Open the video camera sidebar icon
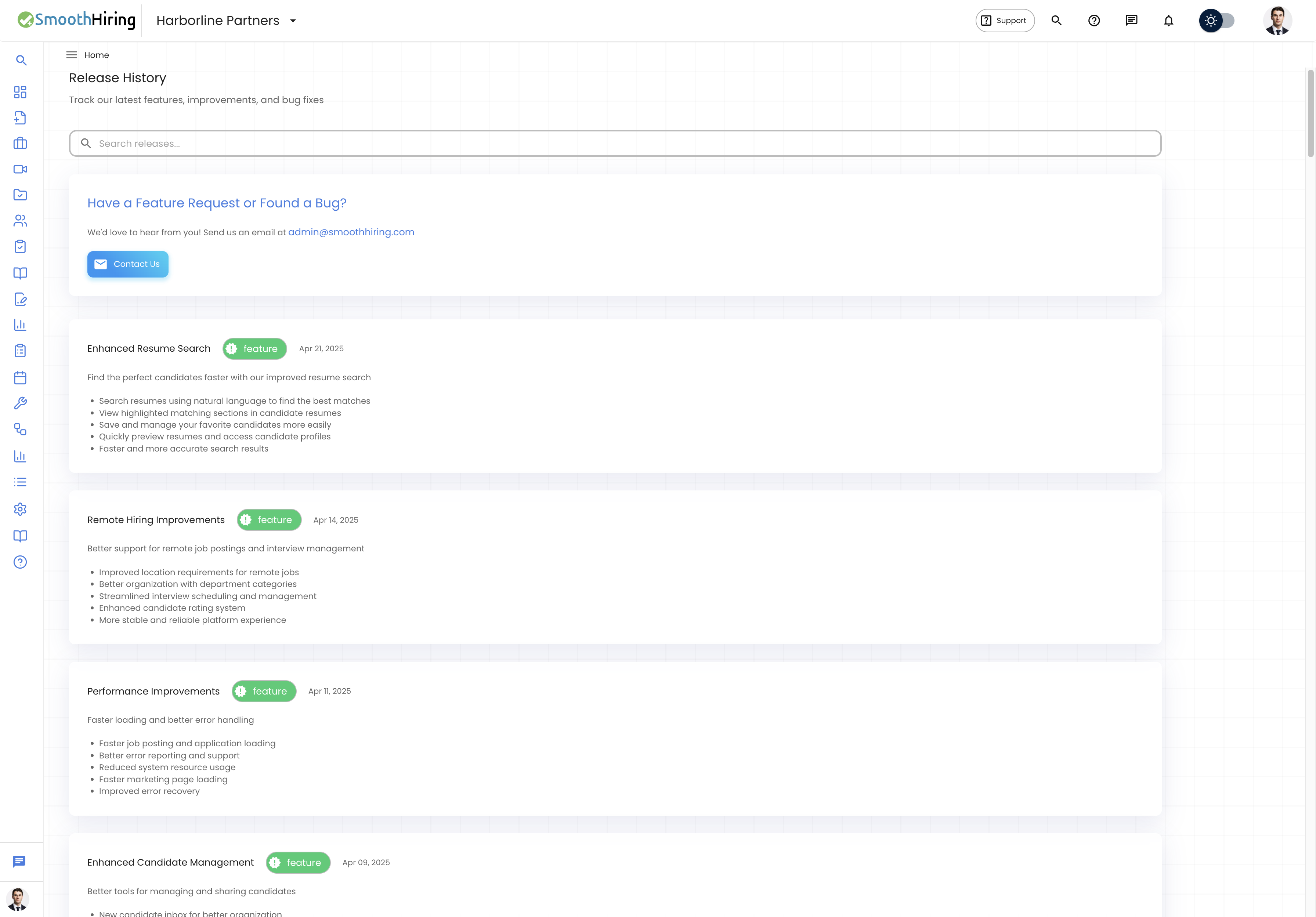Image resolution: width=1316 pixels, height=917 pixels. pyautogui.click(x=20, y=169)
